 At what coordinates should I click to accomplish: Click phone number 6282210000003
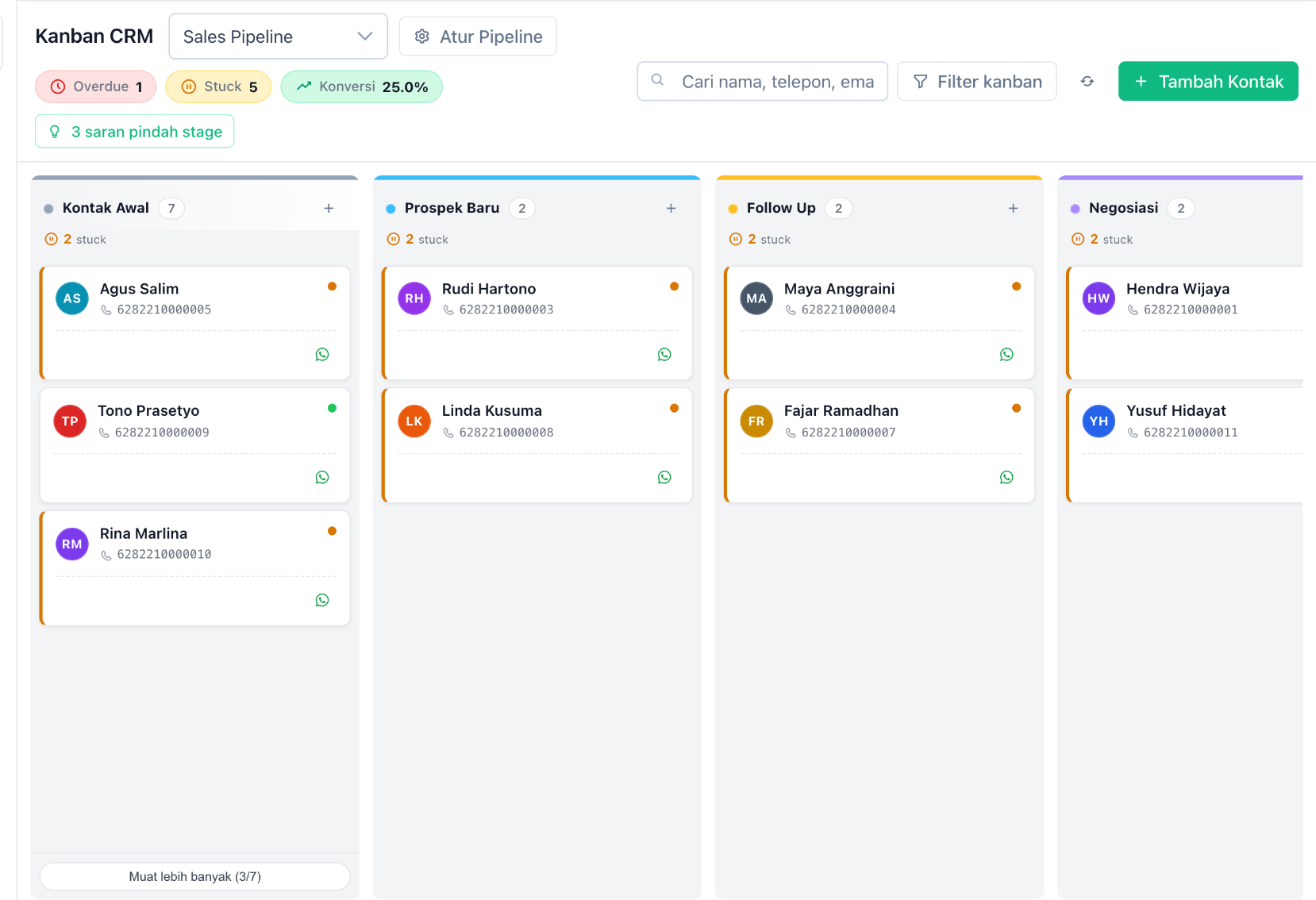pyautogui.click(x=506, y=310)
